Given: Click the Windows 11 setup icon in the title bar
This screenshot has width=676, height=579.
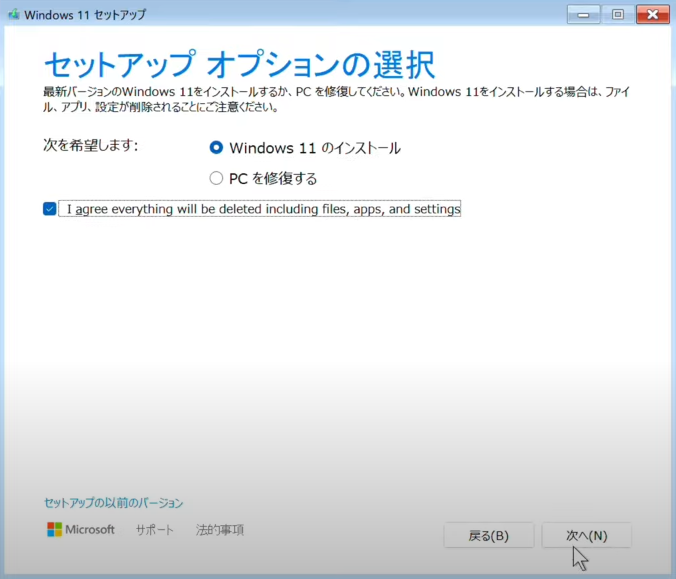Looking at the screenshot, I should click(13, 15).
